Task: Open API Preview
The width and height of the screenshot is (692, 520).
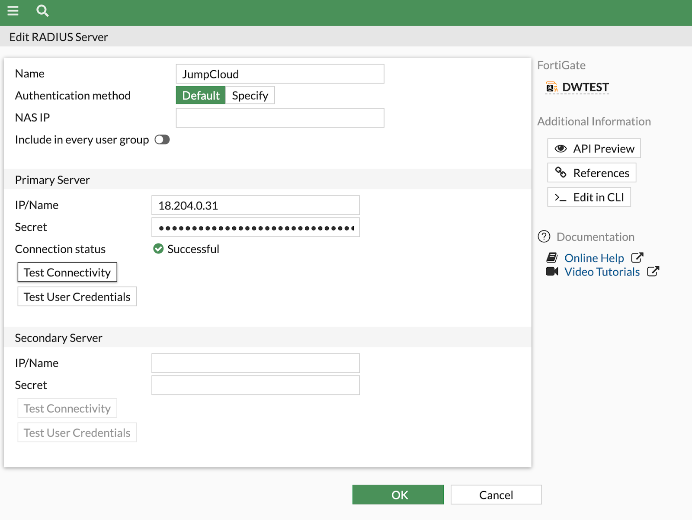Action: tap(594, 148)
